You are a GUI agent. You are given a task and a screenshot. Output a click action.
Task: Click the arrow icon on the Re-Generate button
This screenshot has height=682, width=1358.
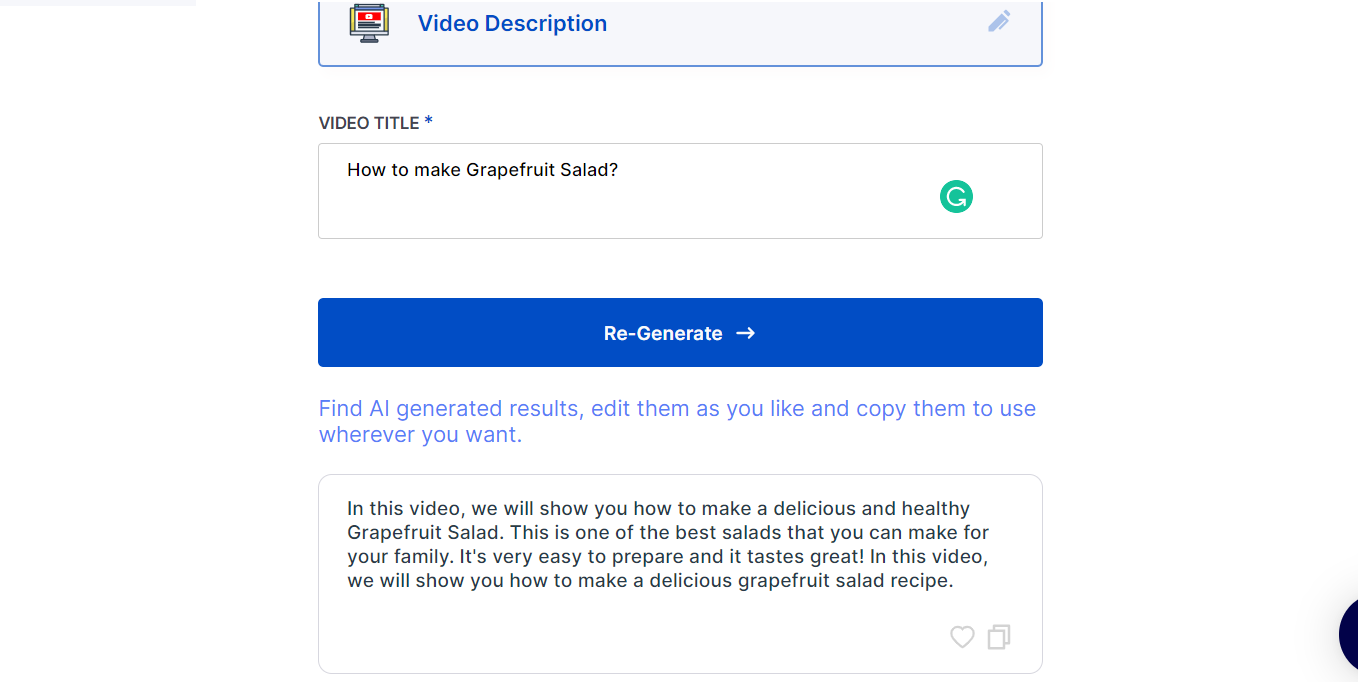click(x=745, y=333)
